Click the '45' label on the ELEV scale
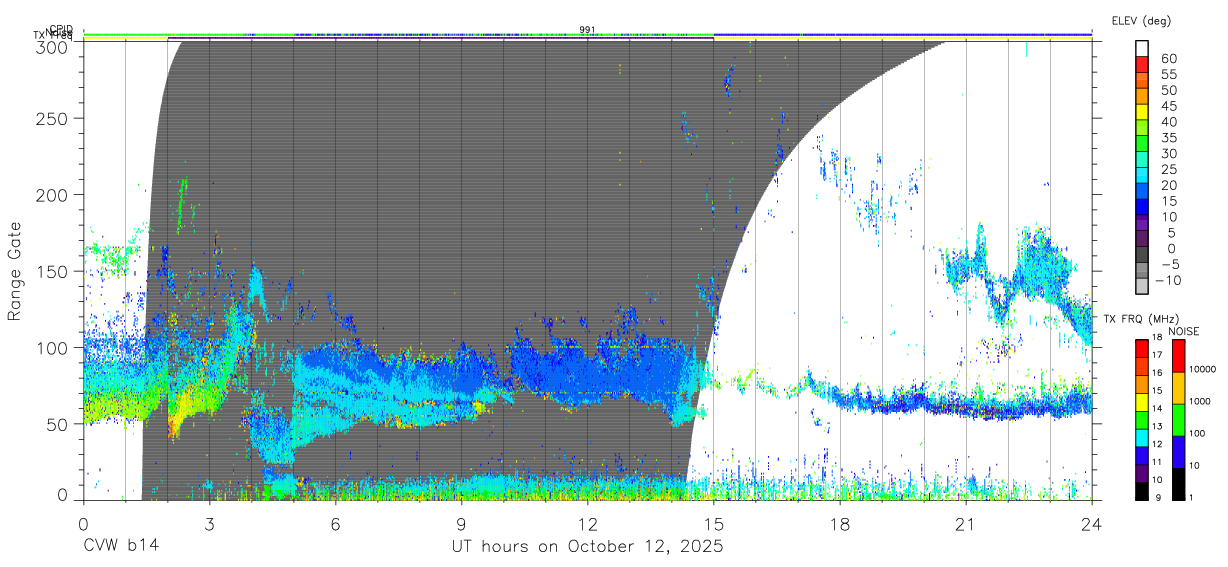1228x567 pixels. tap(1168, 106)
